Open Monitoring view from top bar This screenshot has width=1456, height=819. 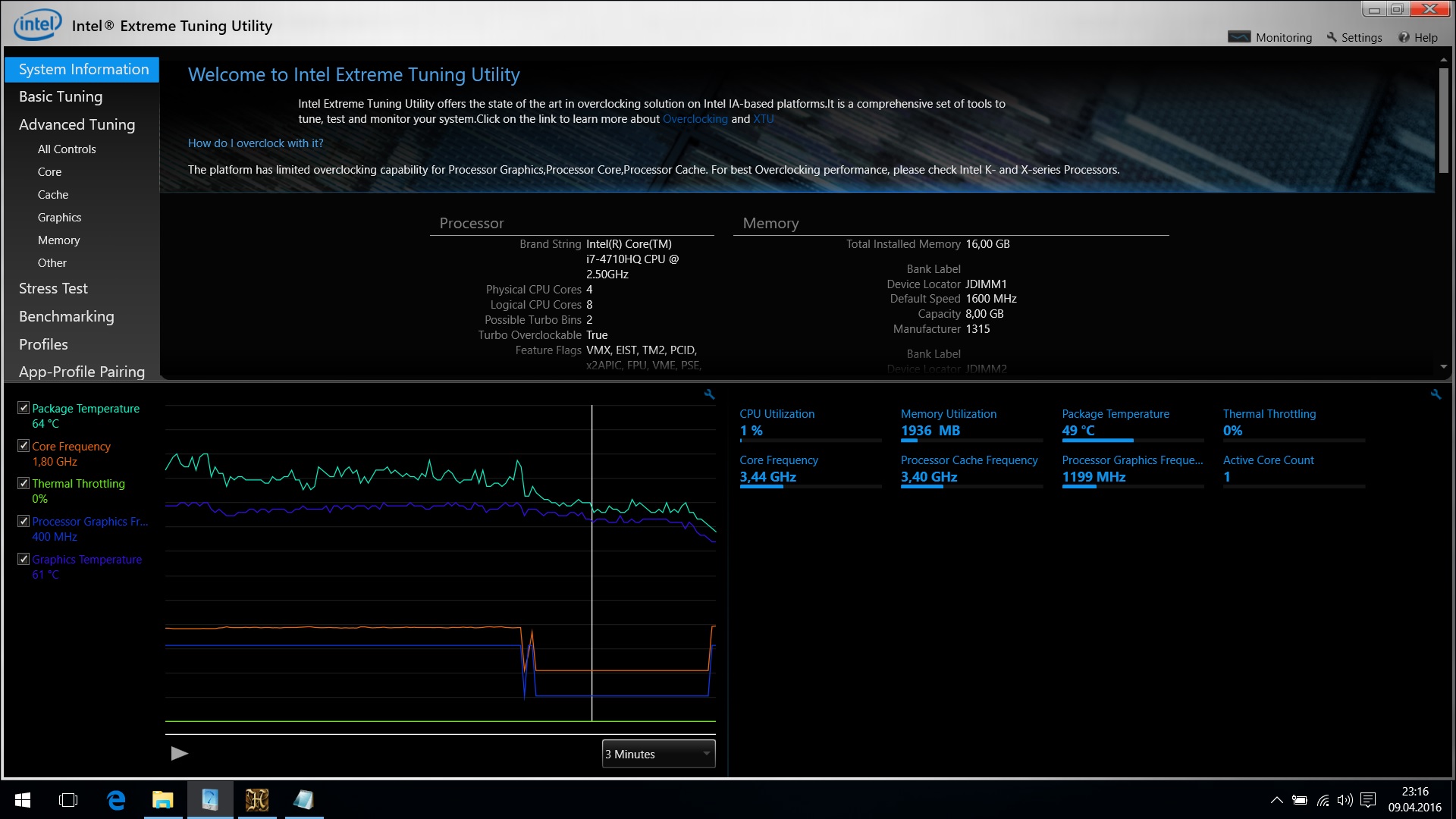(1270, 37)
